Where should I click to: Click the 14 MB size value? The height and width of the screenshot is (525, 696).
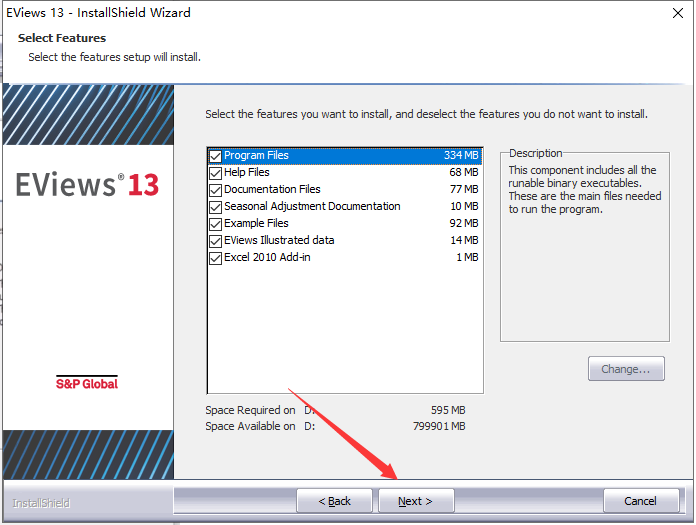[x=464, y=240]
